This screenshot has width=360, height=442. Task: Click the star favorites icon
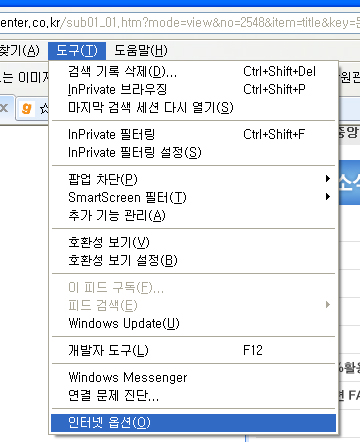click(x=44, y=108)
